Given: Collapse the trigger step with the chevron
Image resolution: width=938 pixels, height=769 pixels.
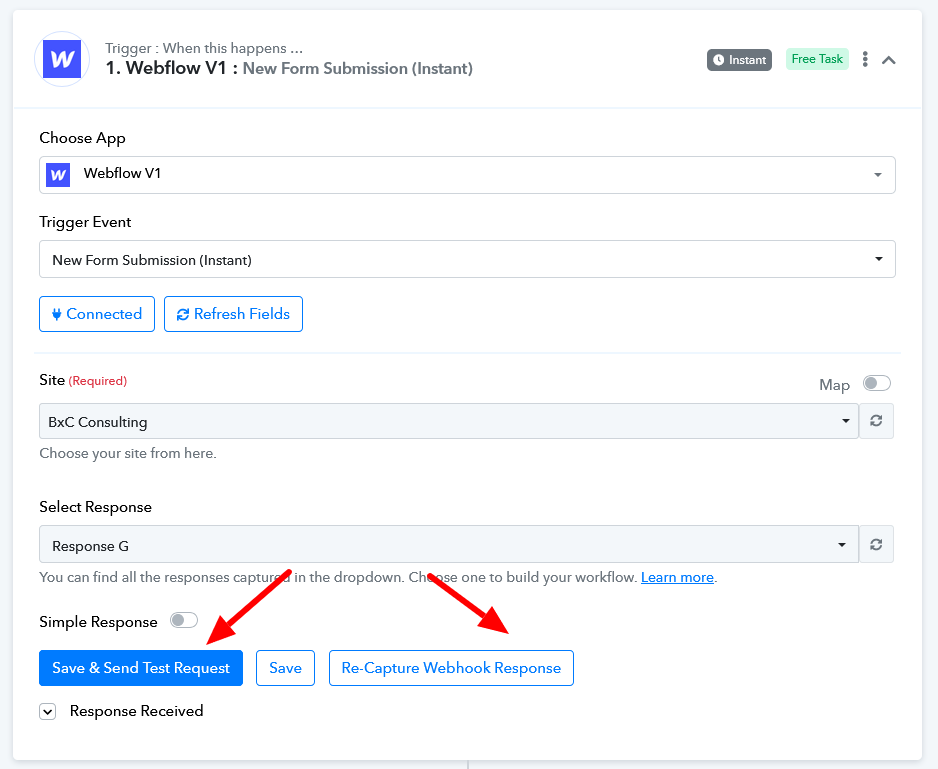Looking at the screenshot, I should (889, 60).
